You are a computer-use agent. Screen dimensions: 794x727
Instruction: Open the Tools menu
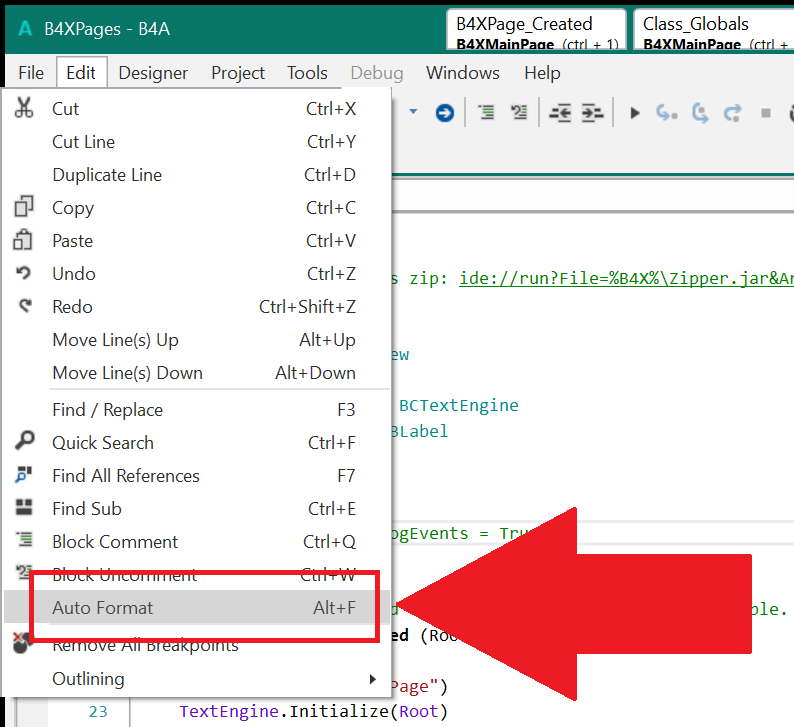tap(307, 73)
